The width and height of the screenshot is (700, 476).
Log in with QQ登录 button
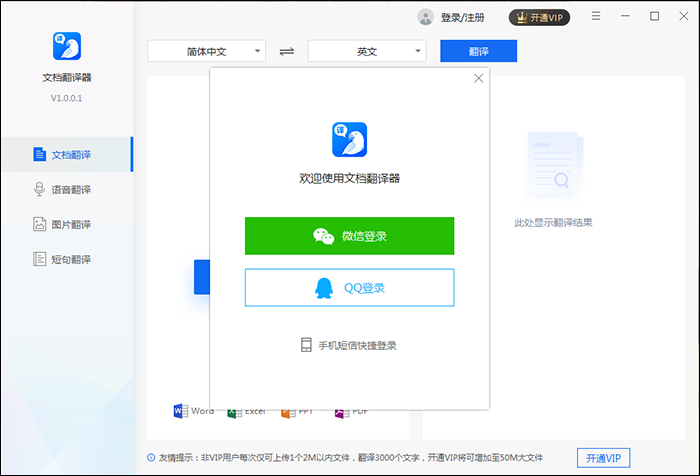(x=350, y=288)
